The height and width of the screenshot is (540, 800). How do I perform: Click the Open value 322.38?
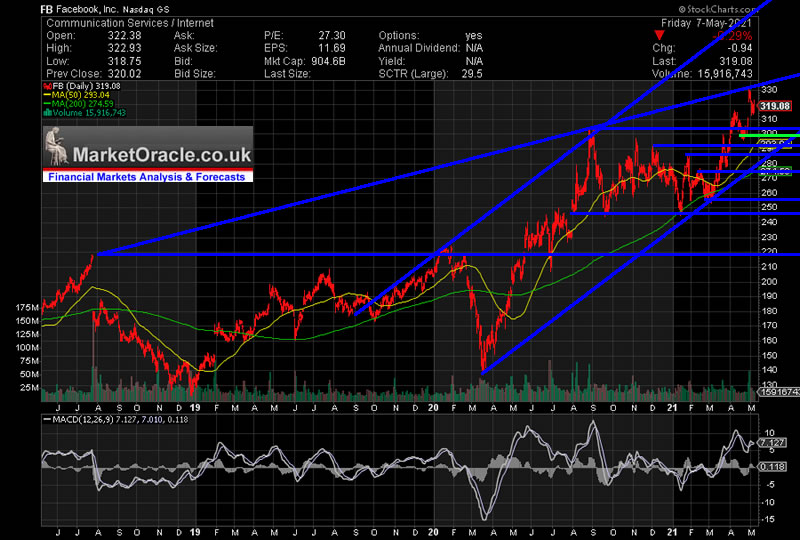124,36
